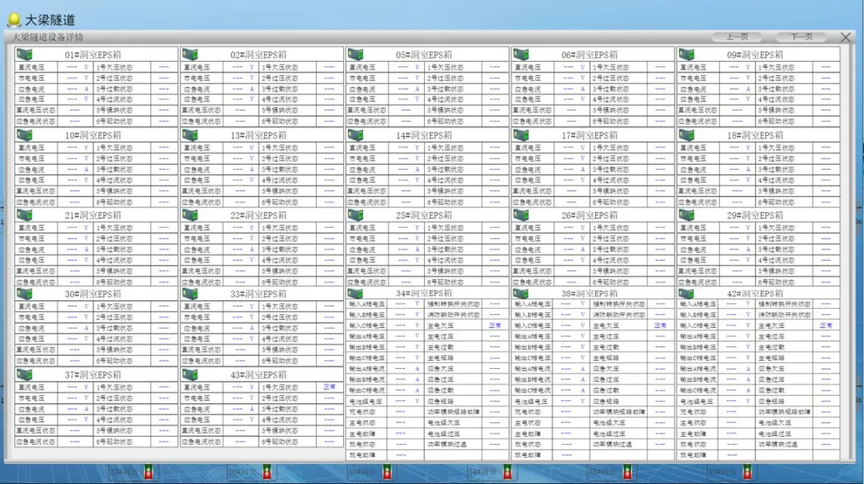Click the 大梁隧道 heading text
The width and height of the screenshot is (864, 484).
[50, 20]
